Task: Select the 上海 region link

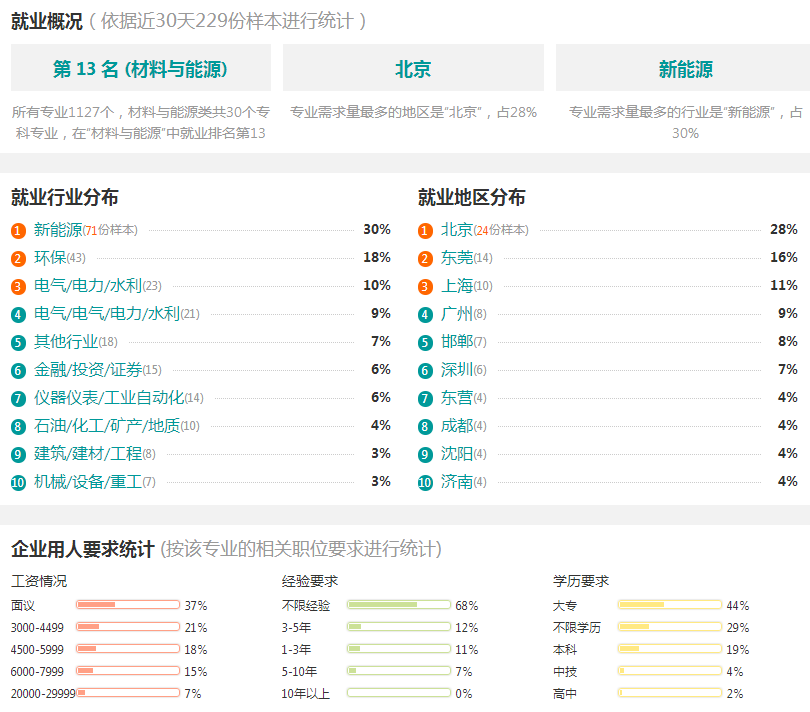Action: click(457, 286)
